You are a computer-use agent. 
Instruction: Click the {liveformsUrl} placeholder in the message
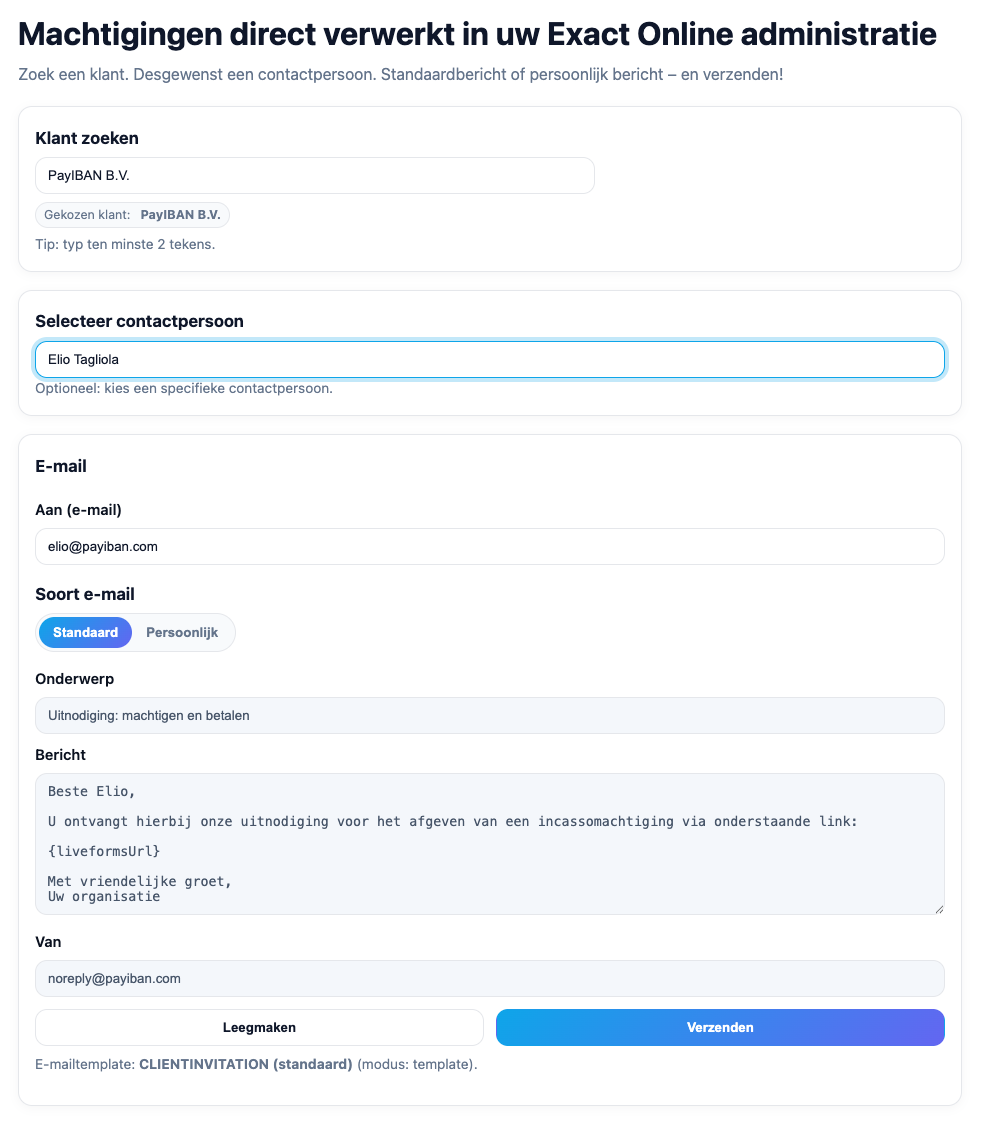tap(104, 851)
